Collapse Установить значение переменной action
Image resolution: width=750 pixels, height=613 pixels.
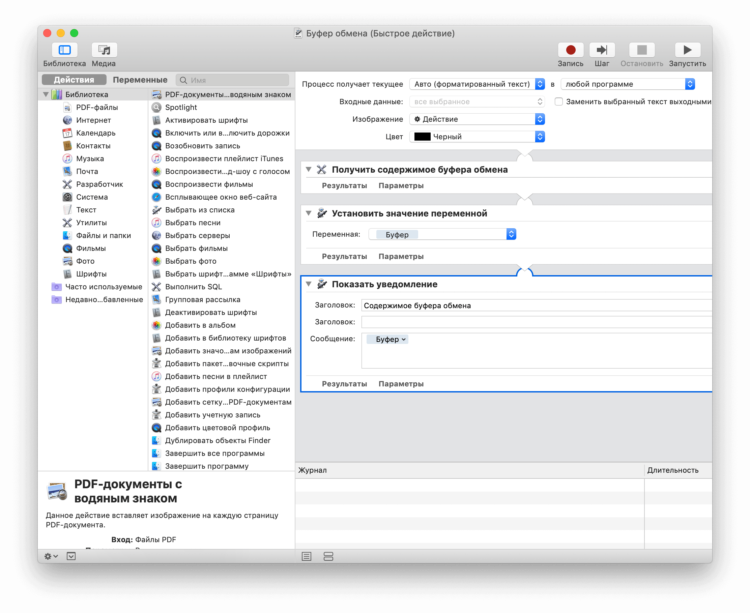pos(309,213)
